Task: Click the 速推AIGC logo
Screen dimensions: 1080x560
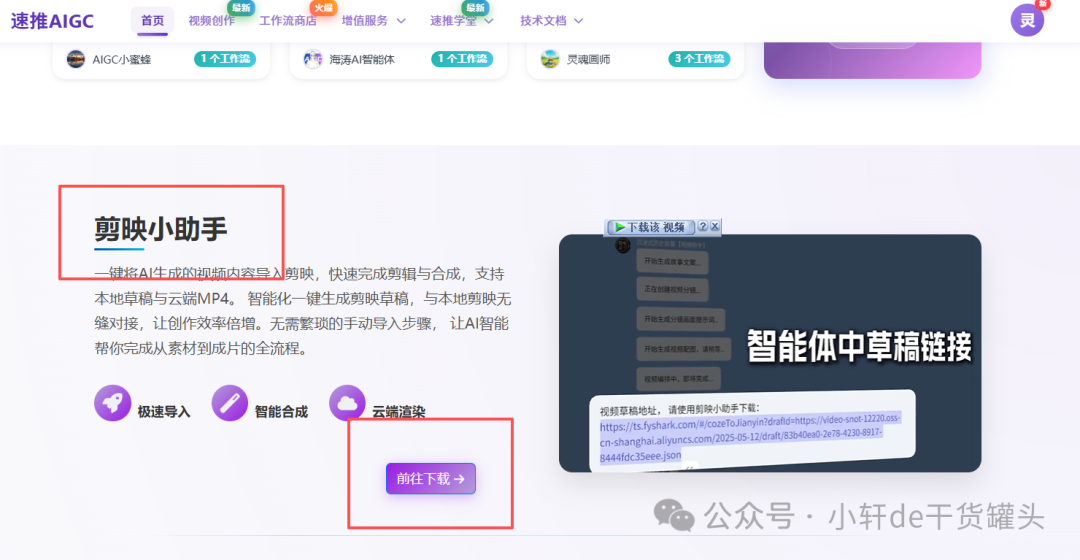Action: (x=52, y=21)
